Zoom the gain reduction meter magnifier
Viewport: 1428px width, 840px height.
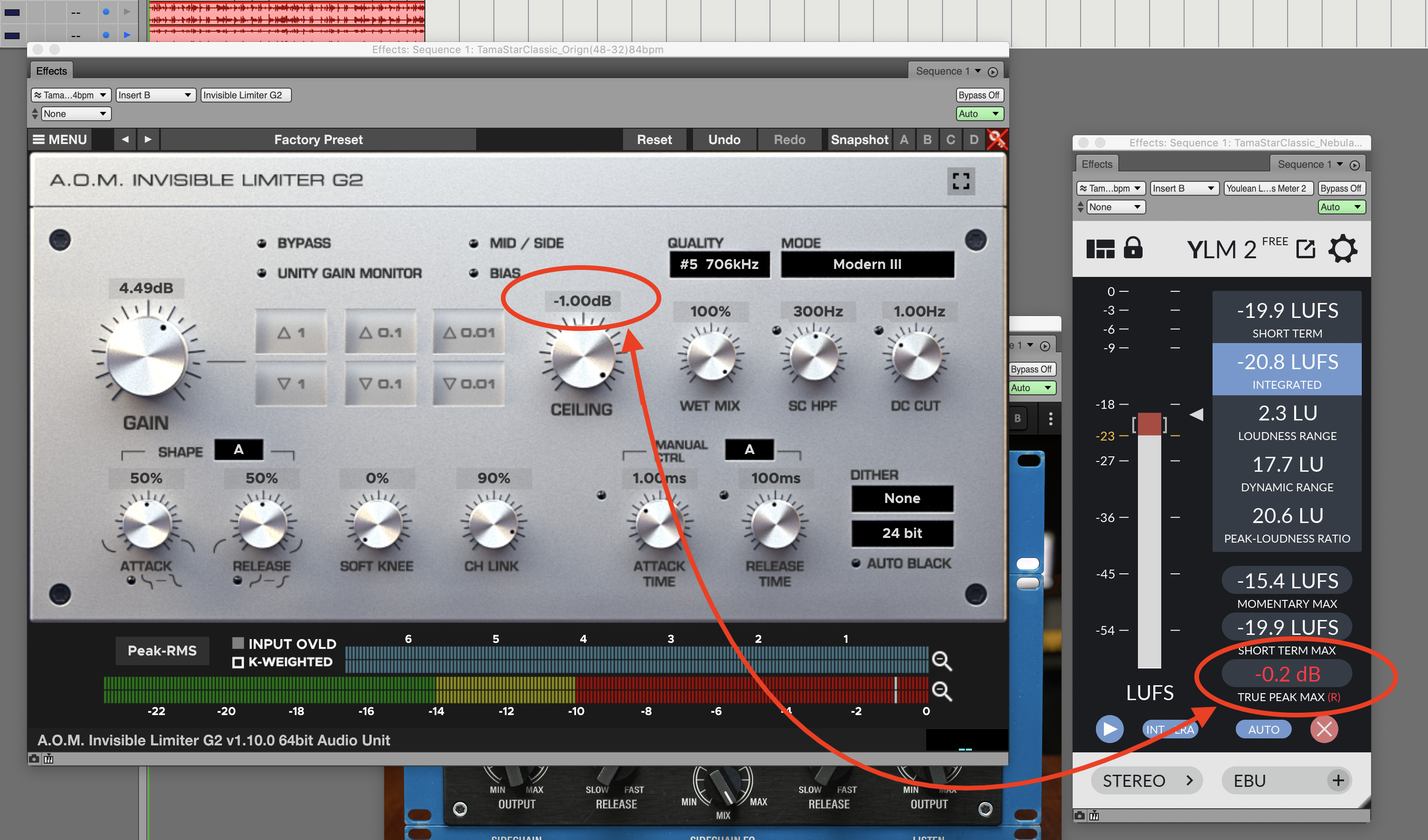pyautogui.click(x=942, y=661)
